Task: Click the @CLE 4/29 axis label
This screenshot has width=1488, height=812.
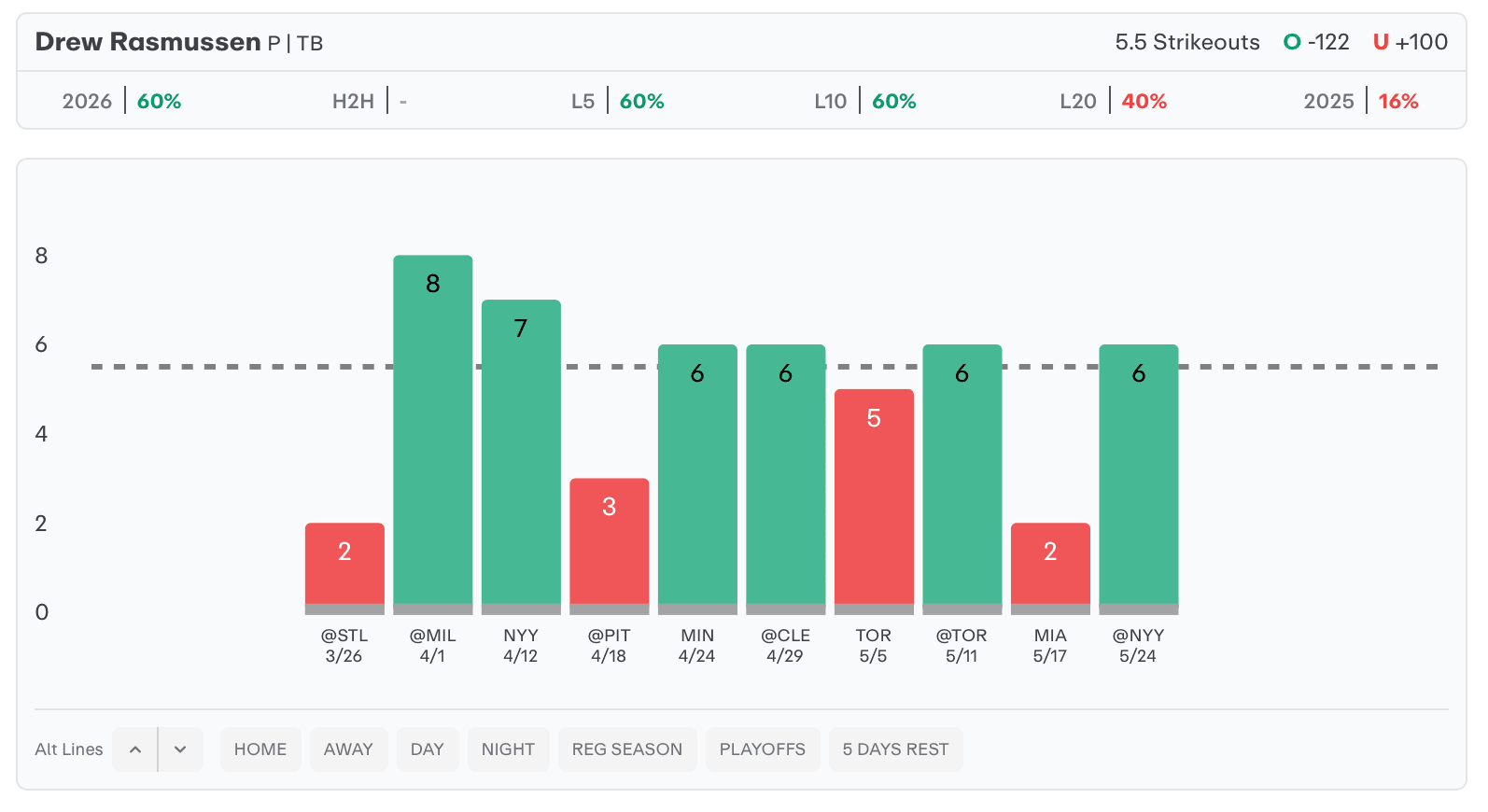Action: click(786, 646)
